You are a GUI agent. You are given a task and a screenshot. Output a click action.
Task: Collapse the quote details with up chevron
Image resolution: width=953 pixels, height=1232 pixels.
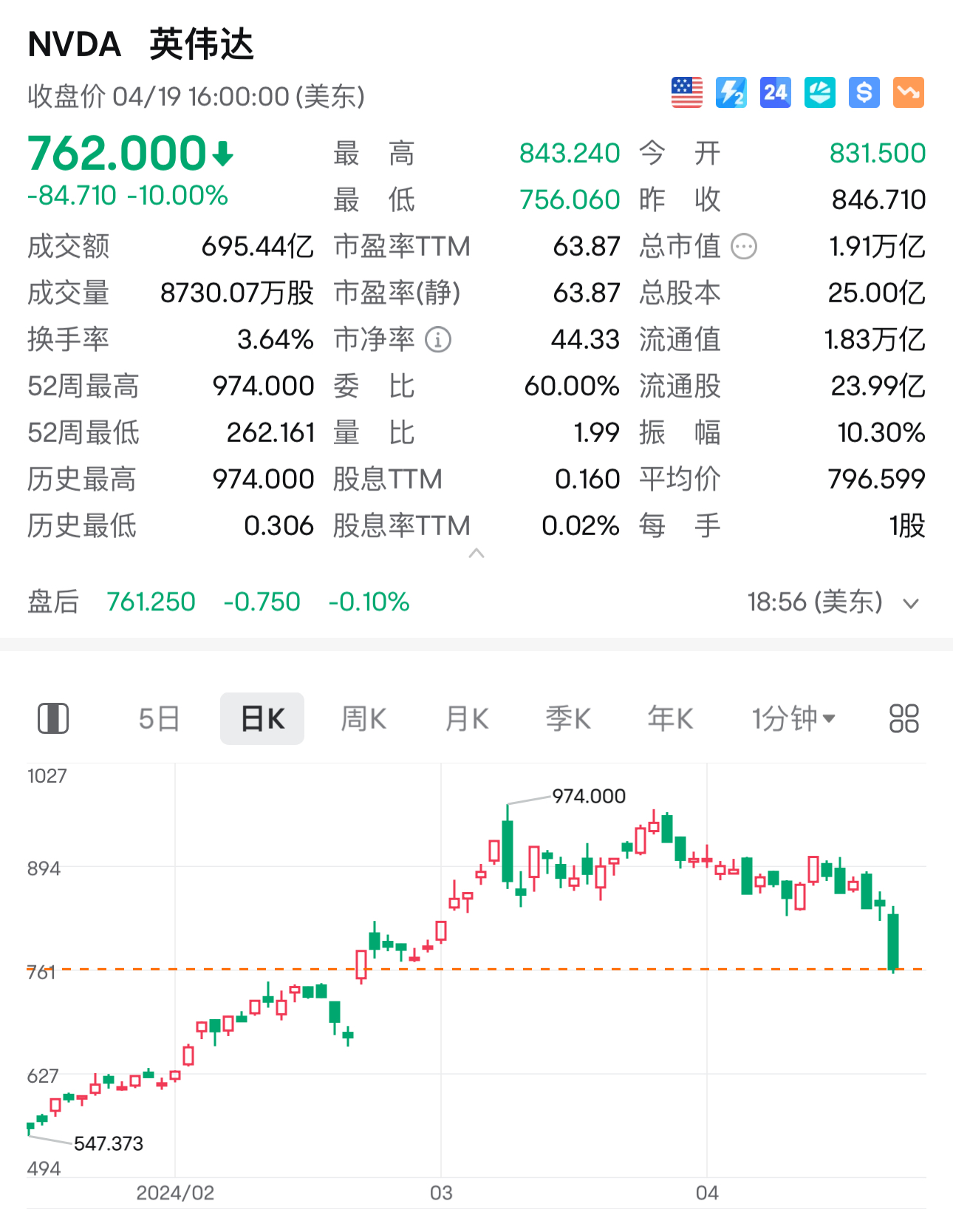476,553
